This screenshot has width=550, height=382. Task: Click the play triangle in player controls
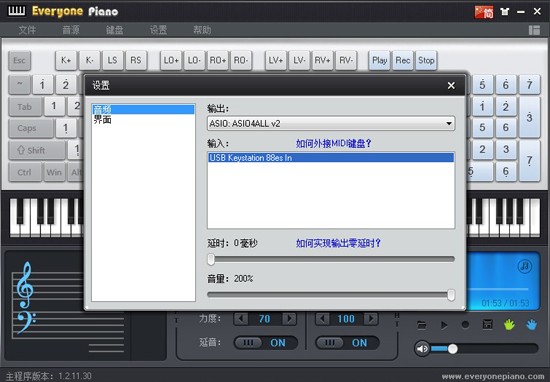pos(444,325)
